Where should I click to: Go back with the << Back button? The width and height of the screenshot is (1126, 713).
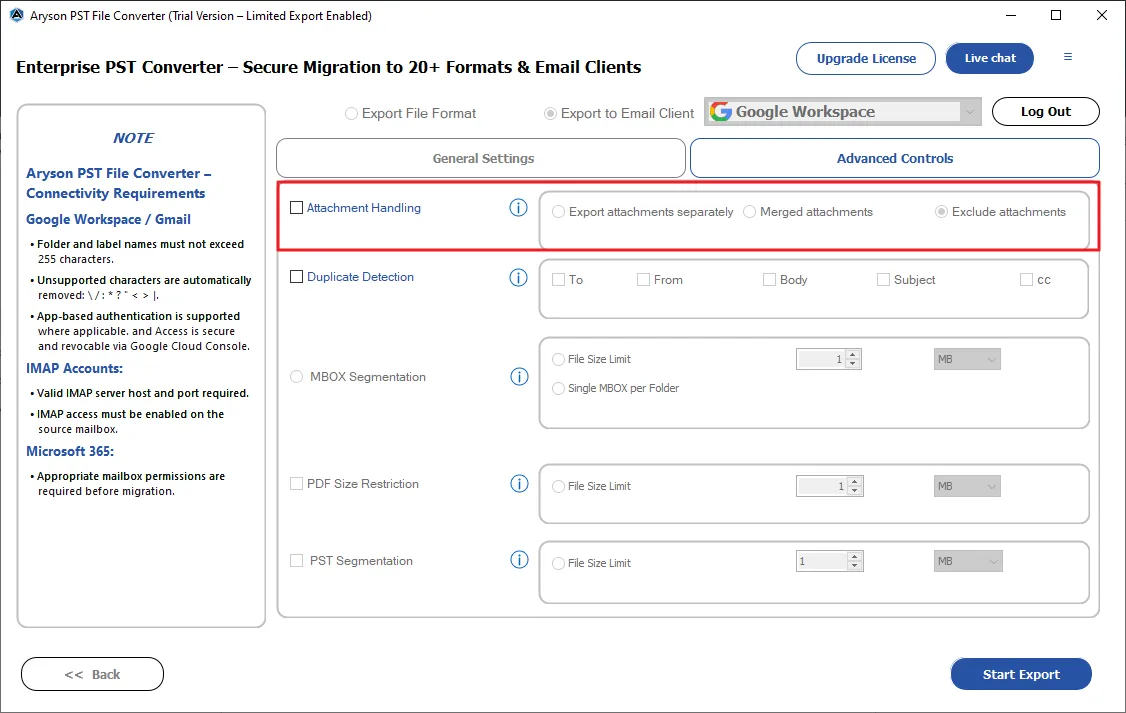(x=93, y=674)
